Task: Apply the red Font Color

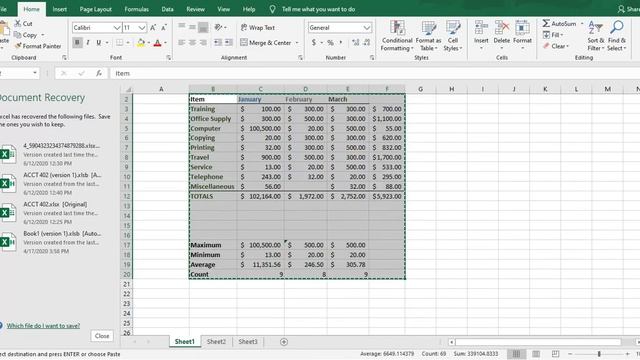Action: click(158, 42)
